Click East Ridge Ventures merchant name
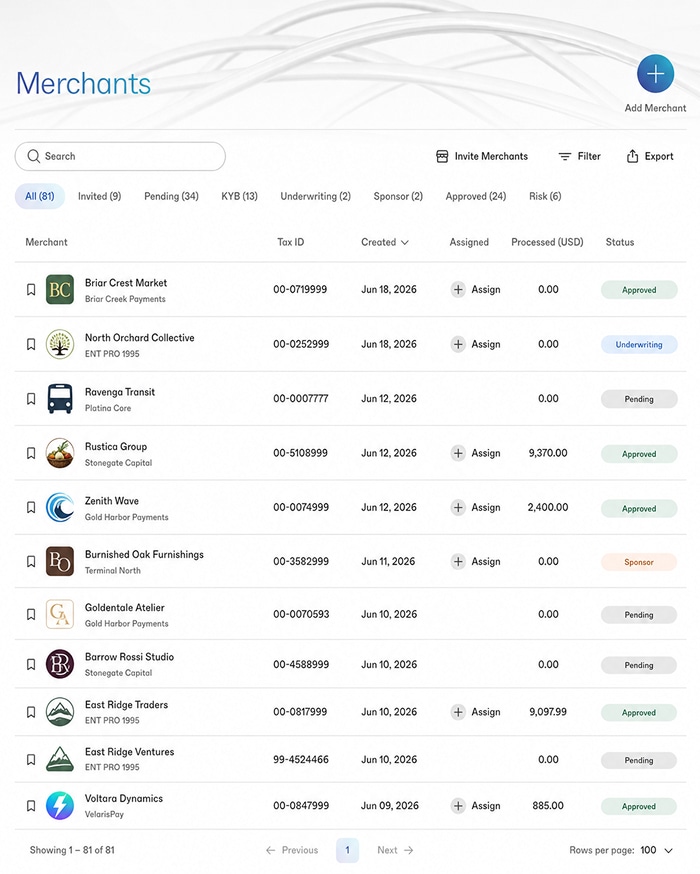700x874 pixels. [x=129, y=752]
